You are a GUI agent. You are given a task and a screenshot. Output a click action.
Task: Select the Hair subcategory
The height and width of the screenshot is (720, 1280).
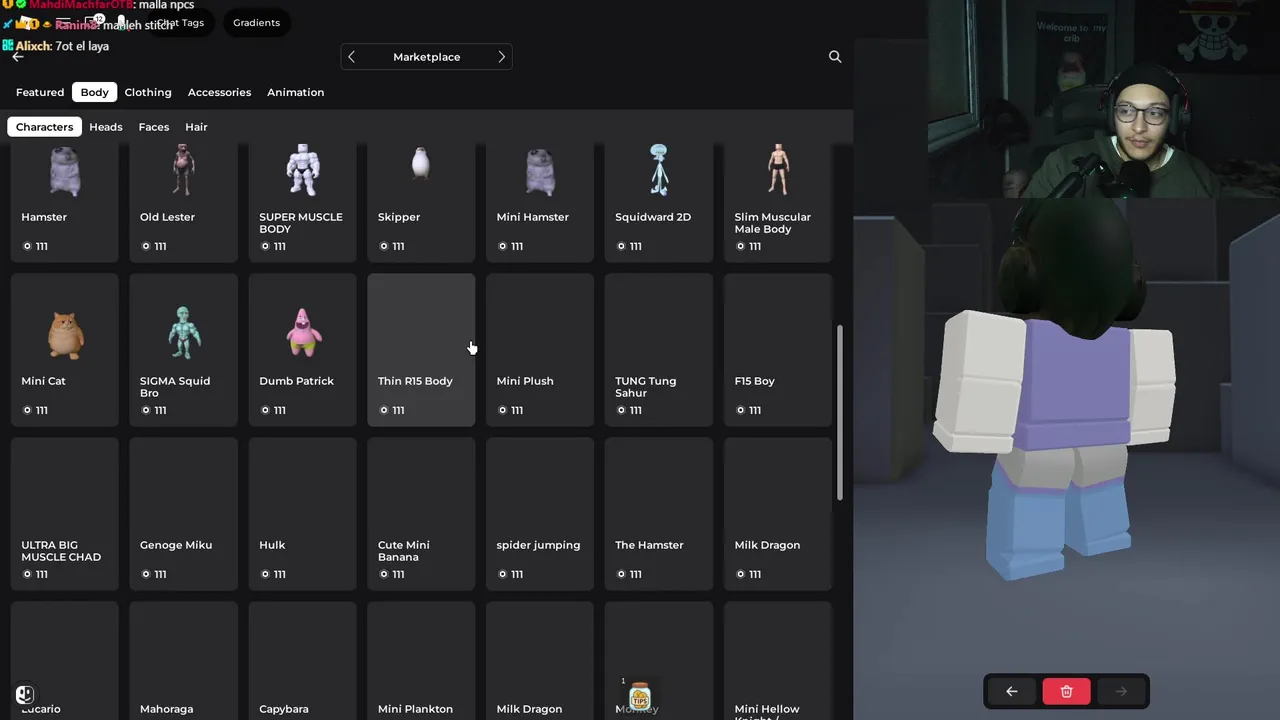coord(196,127)
